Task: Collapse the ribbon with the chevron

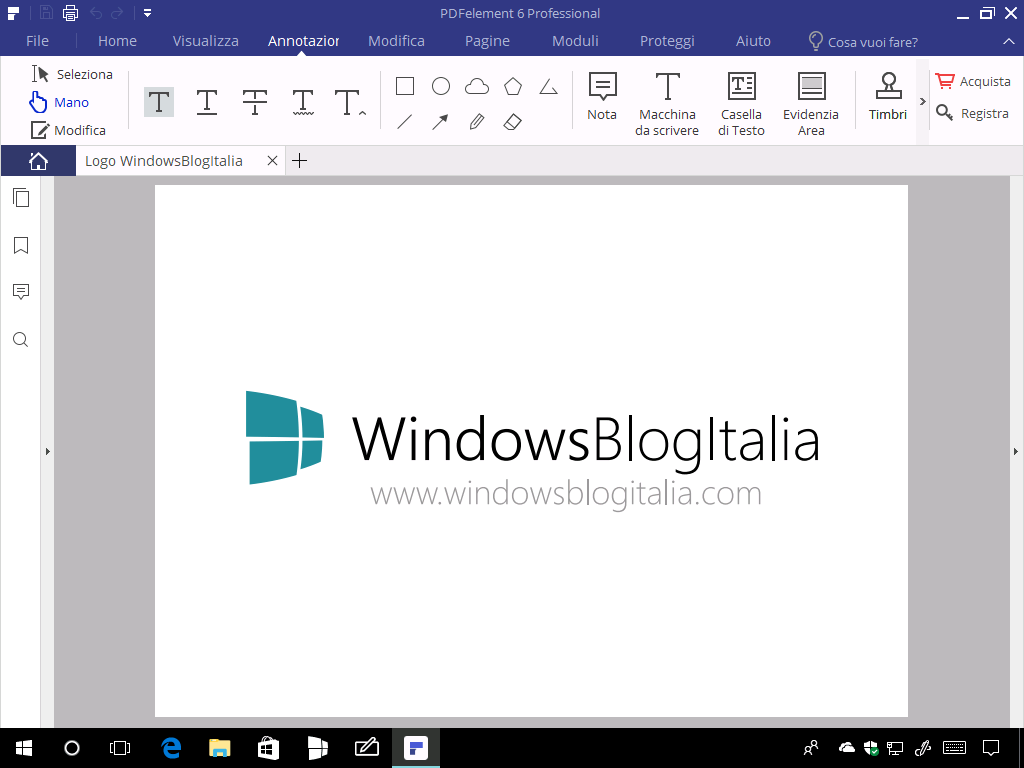Action: point(1008,42)
